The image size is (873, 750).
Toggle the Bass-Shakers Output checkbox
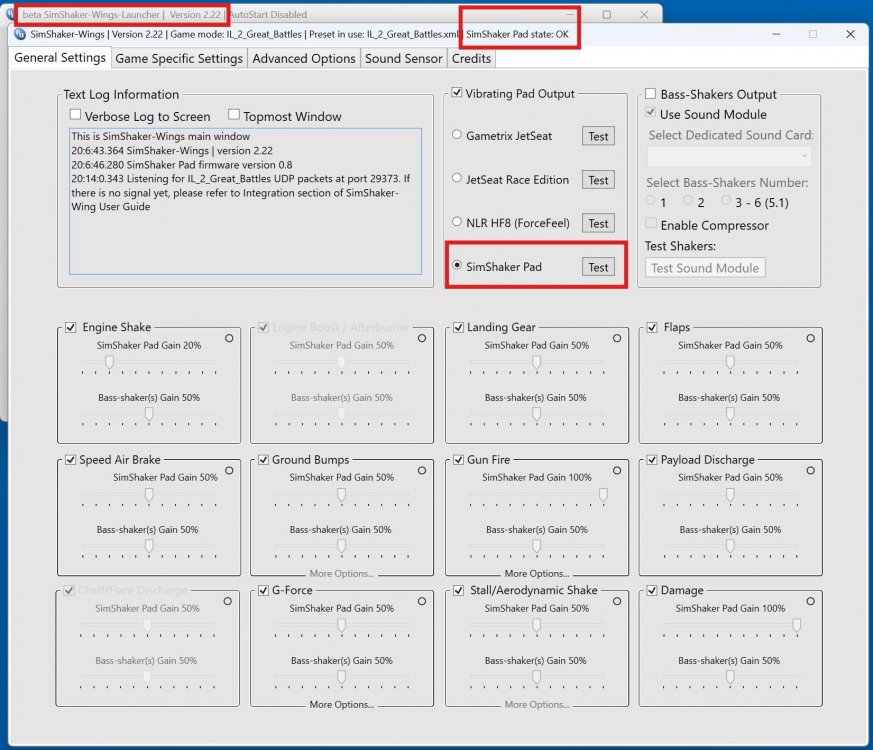coord(651,94)
